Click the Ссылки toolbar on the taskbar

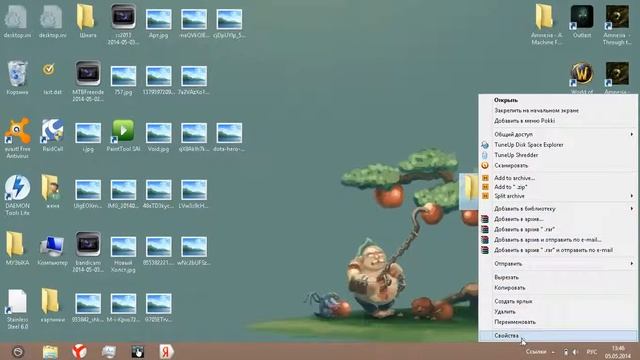pos(536,351)
